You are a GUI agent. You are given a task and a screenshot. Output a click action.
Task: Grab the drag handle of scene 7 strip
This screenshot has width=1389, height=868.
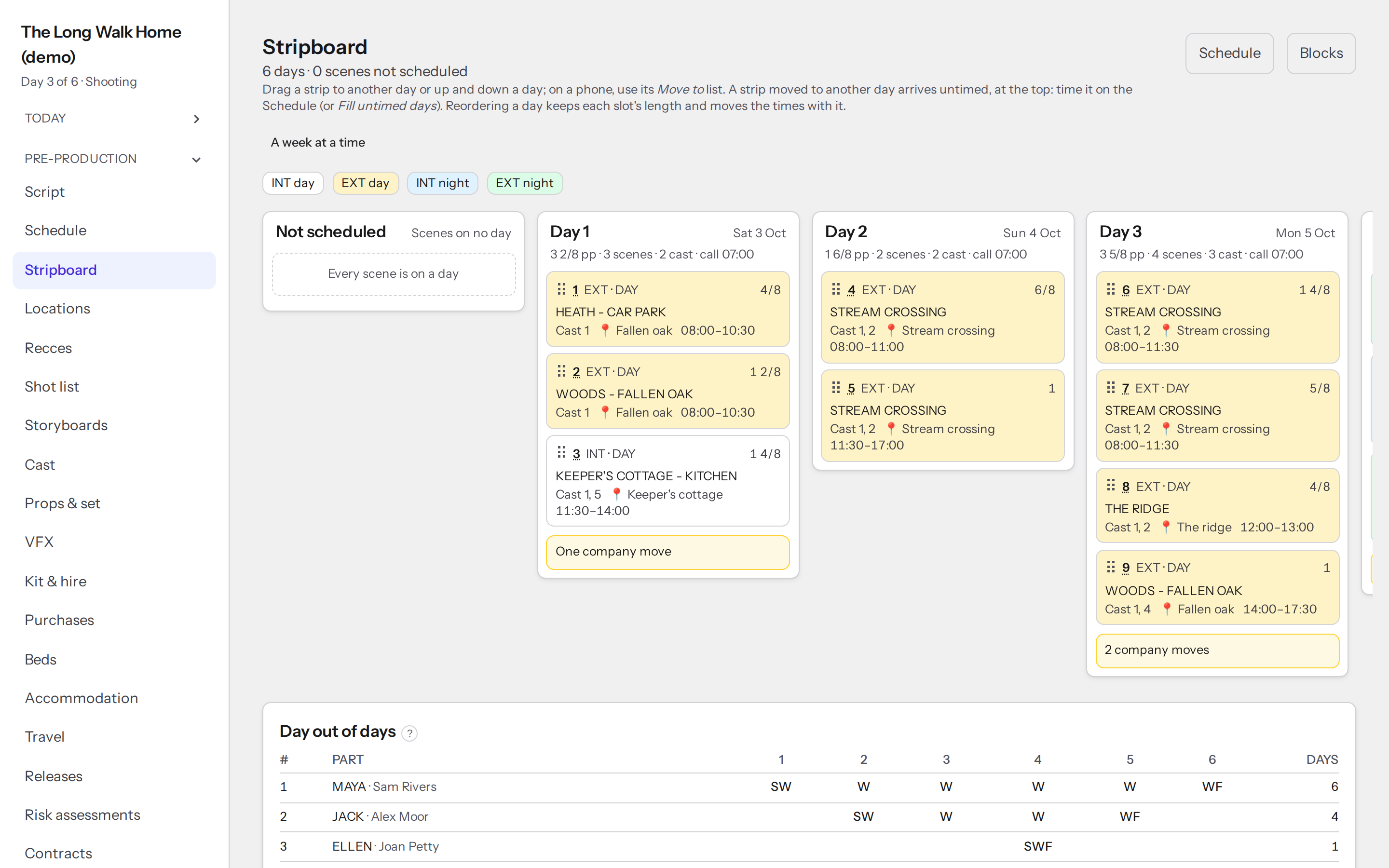1111,388
